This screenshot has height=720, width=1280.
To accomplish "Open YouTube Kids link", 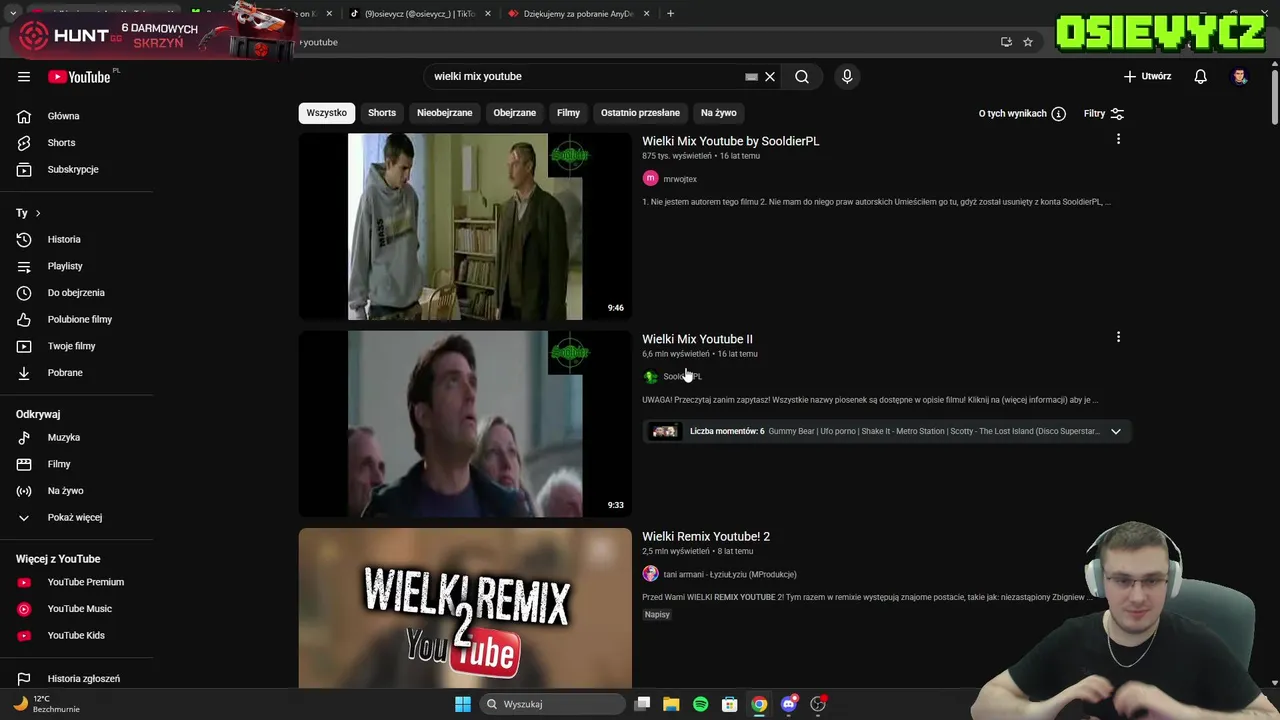I will [x=76, y=635].
